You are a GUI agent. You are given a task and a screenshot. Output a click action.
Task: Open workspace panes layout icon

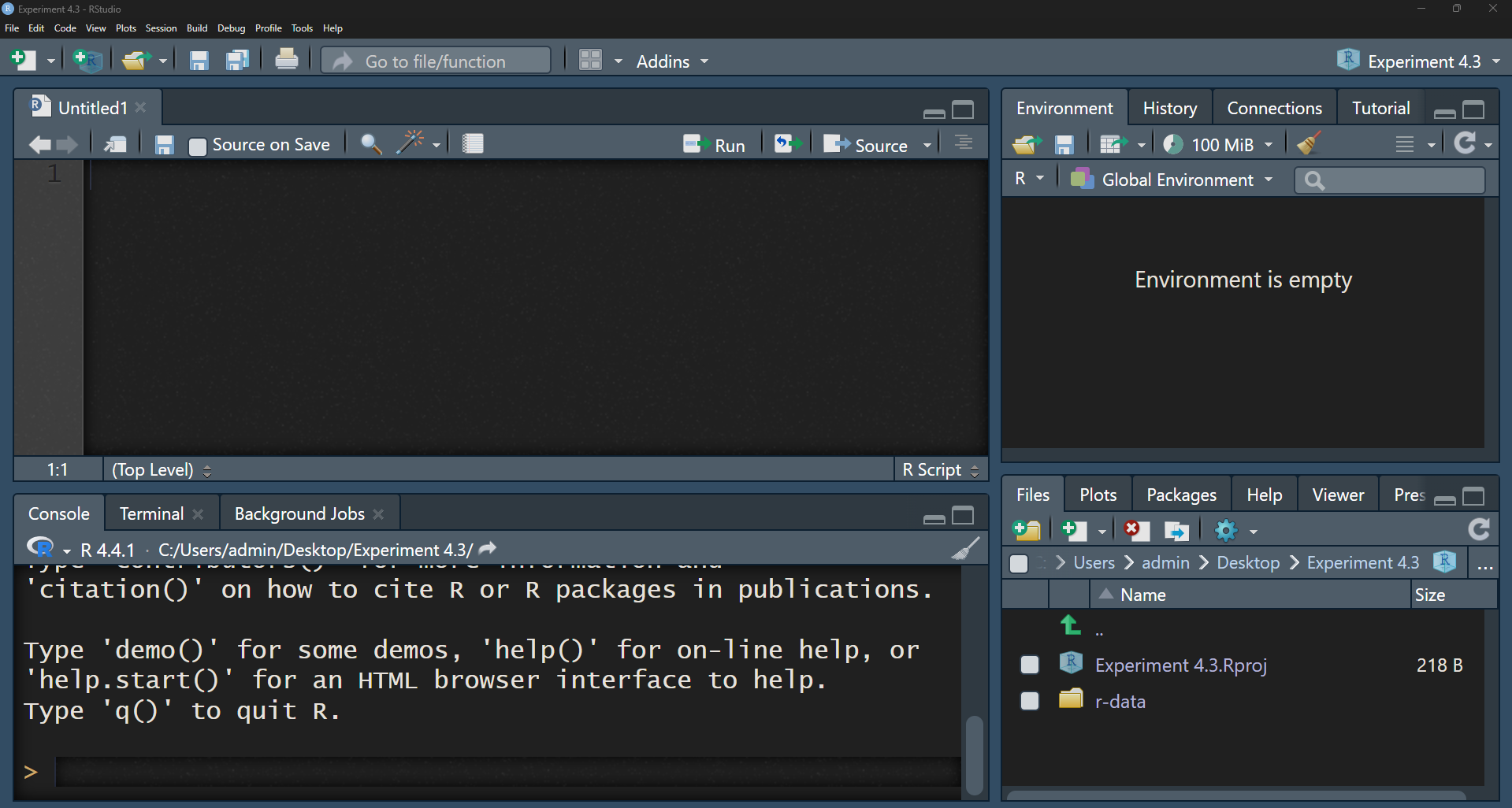click(x=590, y=61)
